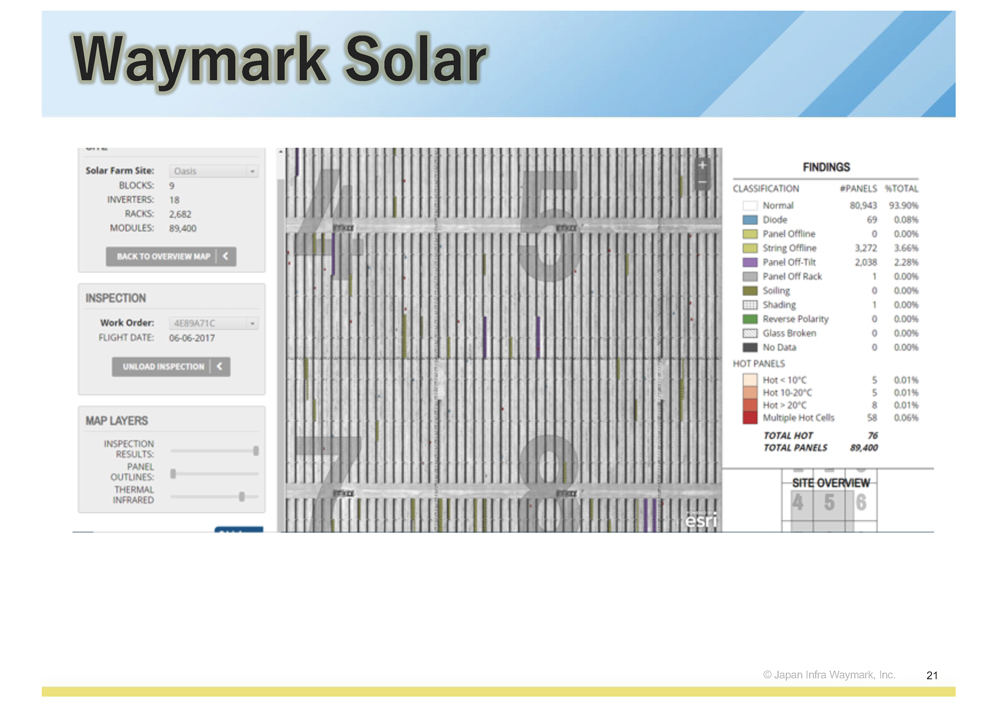Image resolution: width=1000 pixels, height=707 pixels.
Task: Click the MODULES value 89,400
Action: tap(183, 228)
